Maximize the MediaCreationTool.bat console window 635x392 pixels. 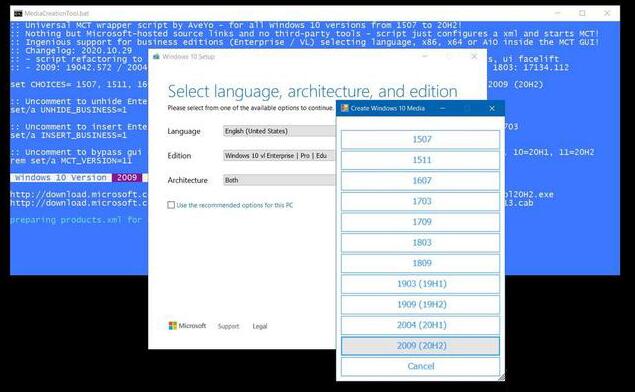click(x=582, y=13)
